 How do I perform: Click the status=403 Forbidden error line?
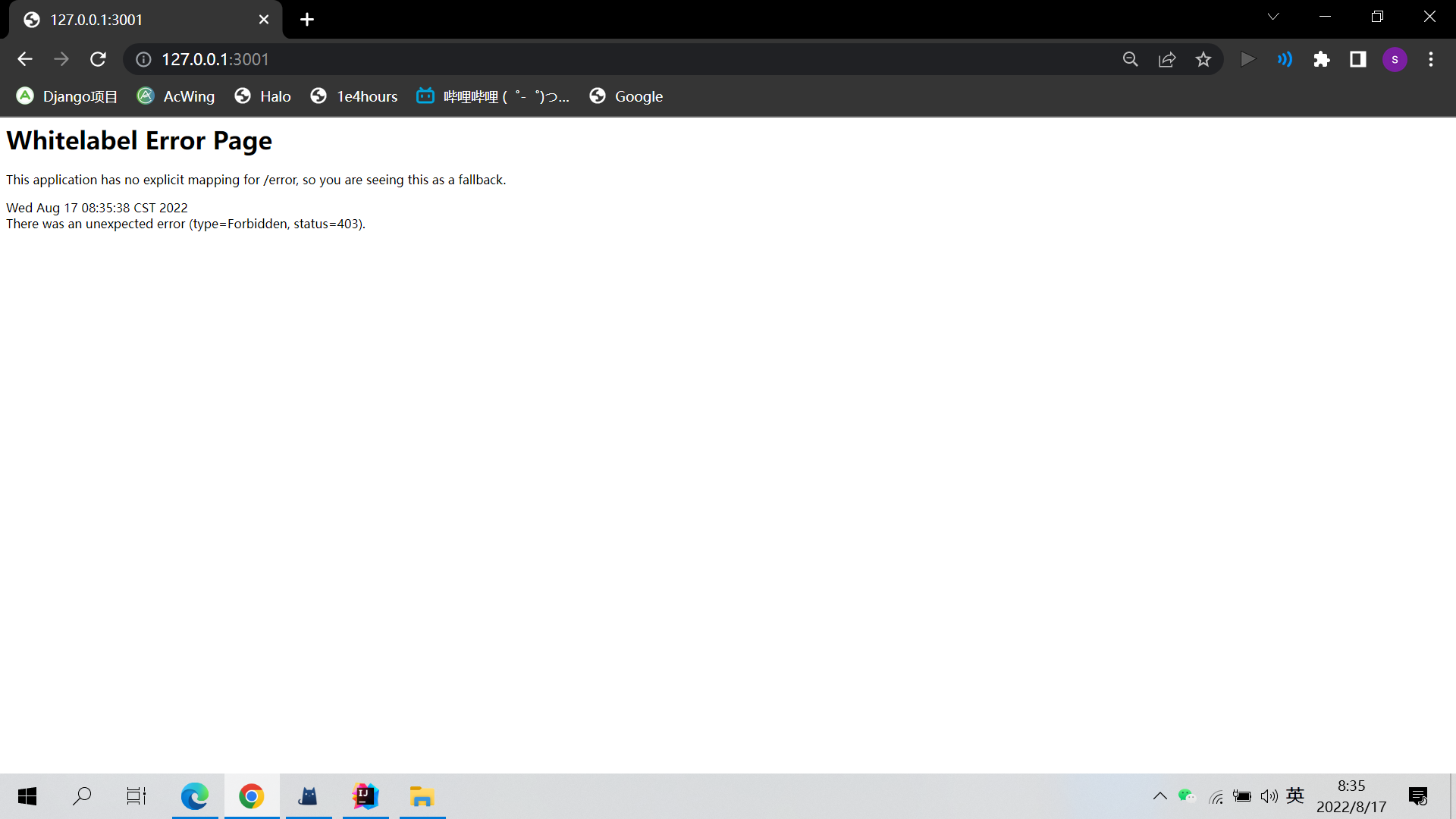(x=186, y=224)
